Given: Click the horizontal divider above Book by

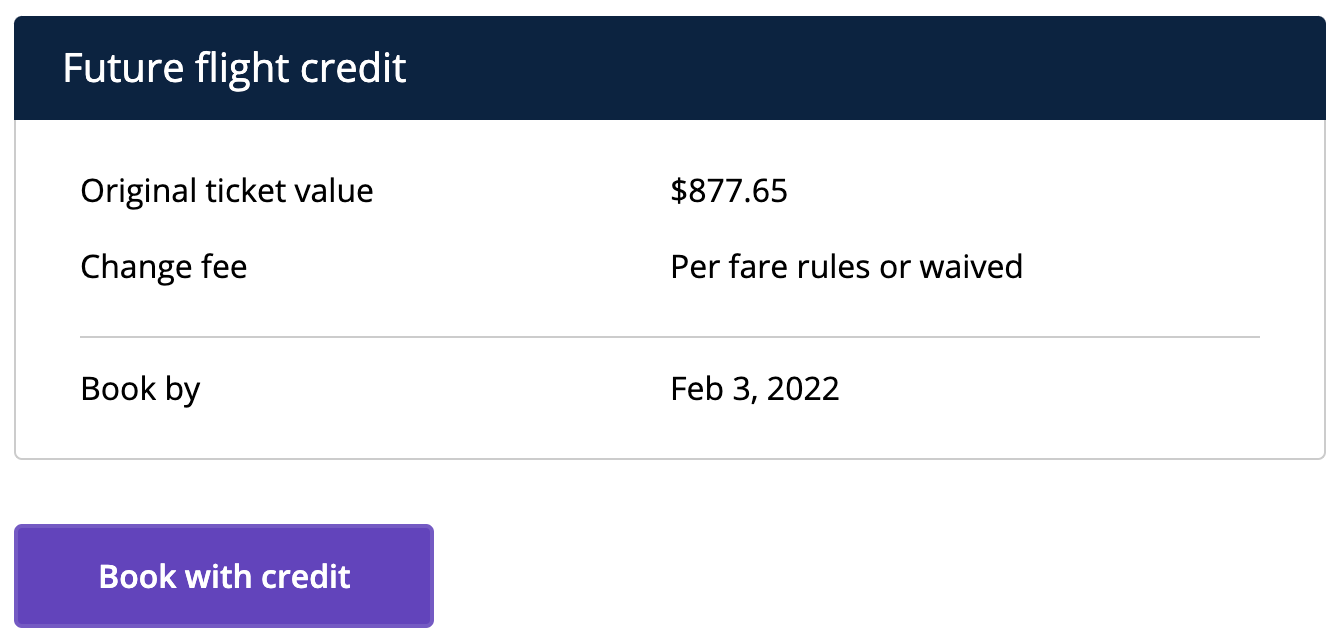Looking at the screenshot, I should (x=669, y=338).
